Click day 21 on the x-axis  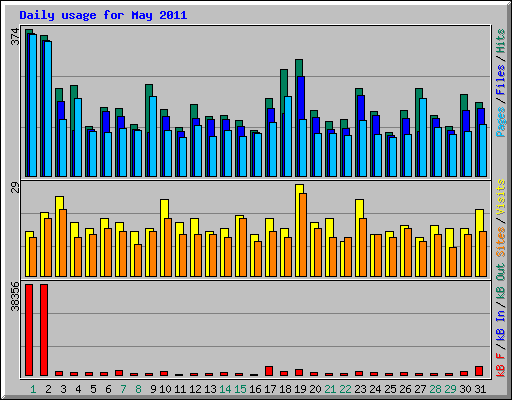tap(330, 389)
